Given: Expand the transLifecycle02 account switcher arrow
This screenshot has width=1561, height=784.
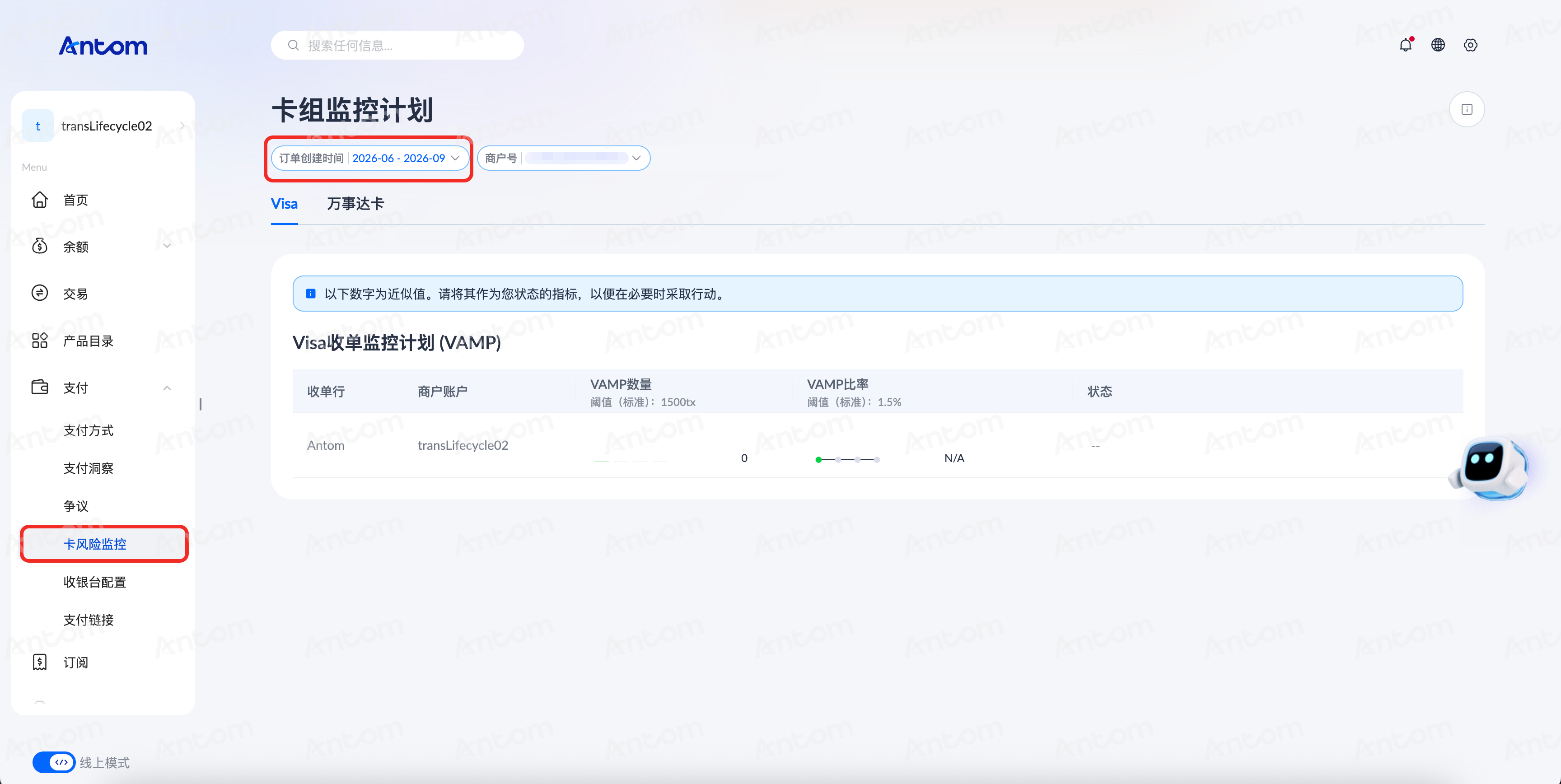Looking at the screenshot, I should tap(182, 126).
